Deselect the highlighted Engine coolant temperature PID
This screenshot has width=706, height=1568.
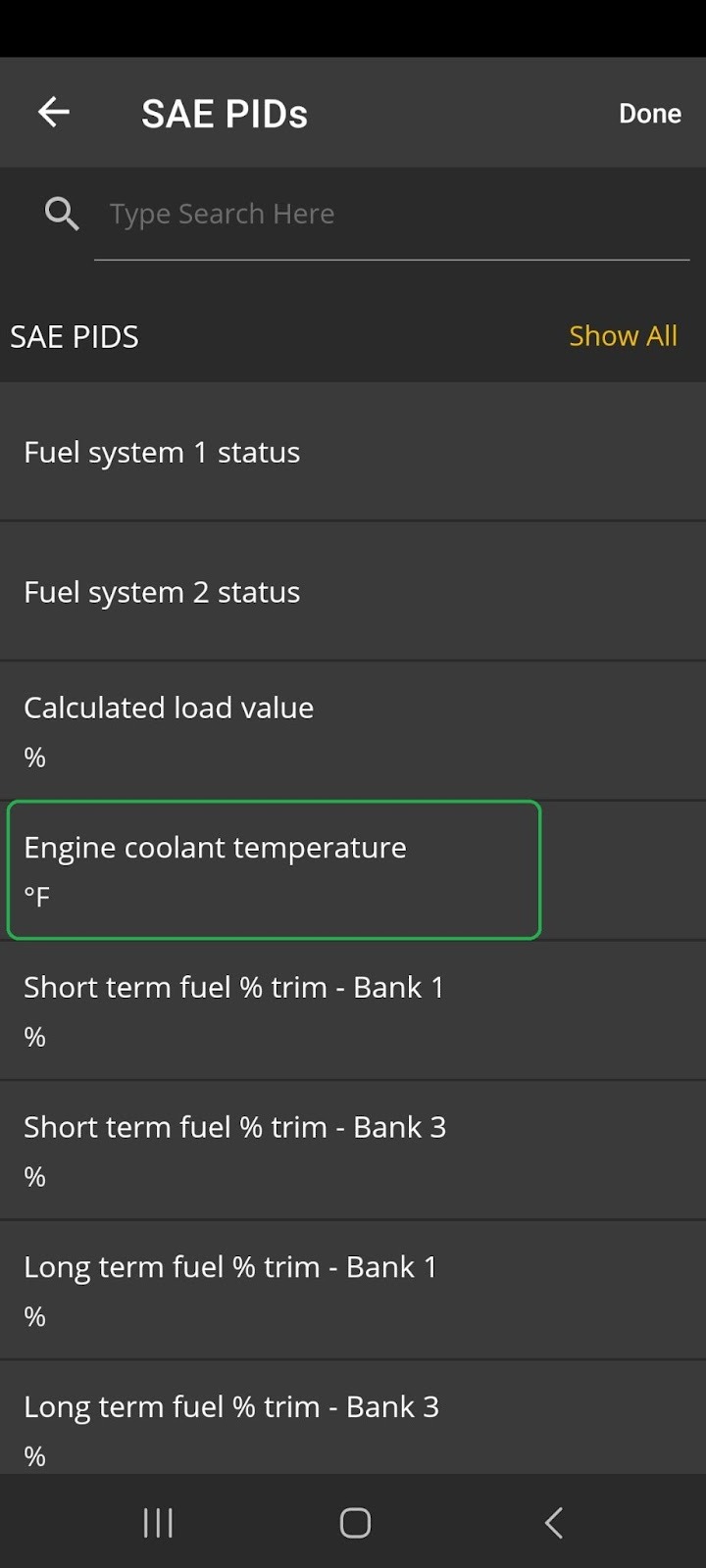pyautogui.click(x=273, y=868)
